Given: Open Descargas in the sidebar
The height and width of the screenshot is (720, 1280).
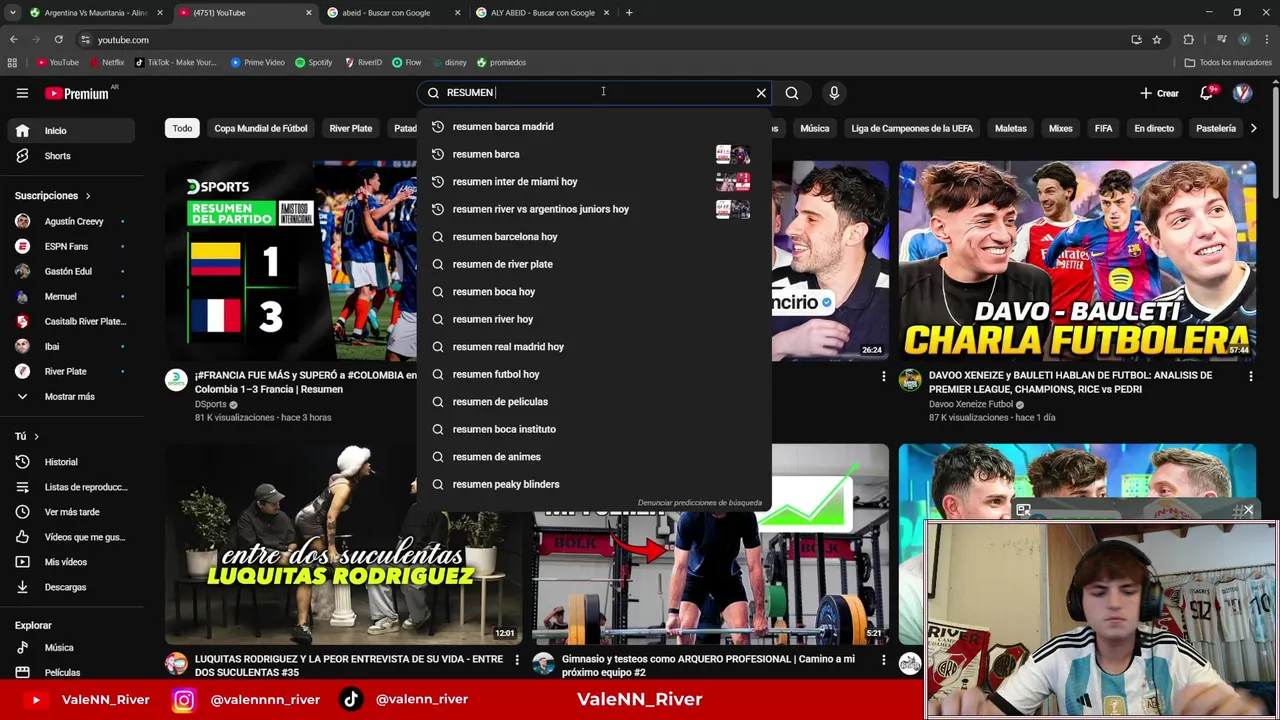Looking at the screenshot, I should 70,587.
